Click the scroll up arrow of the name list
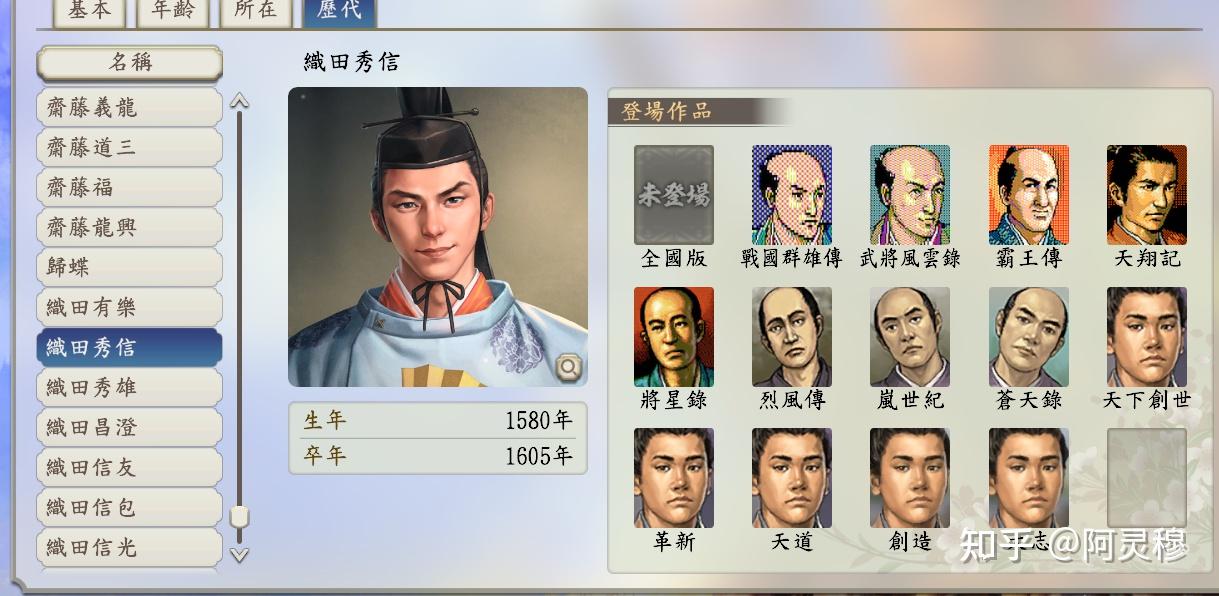Screen dimensions: 1219x596 pyautogui.click(x=239, y=101)
